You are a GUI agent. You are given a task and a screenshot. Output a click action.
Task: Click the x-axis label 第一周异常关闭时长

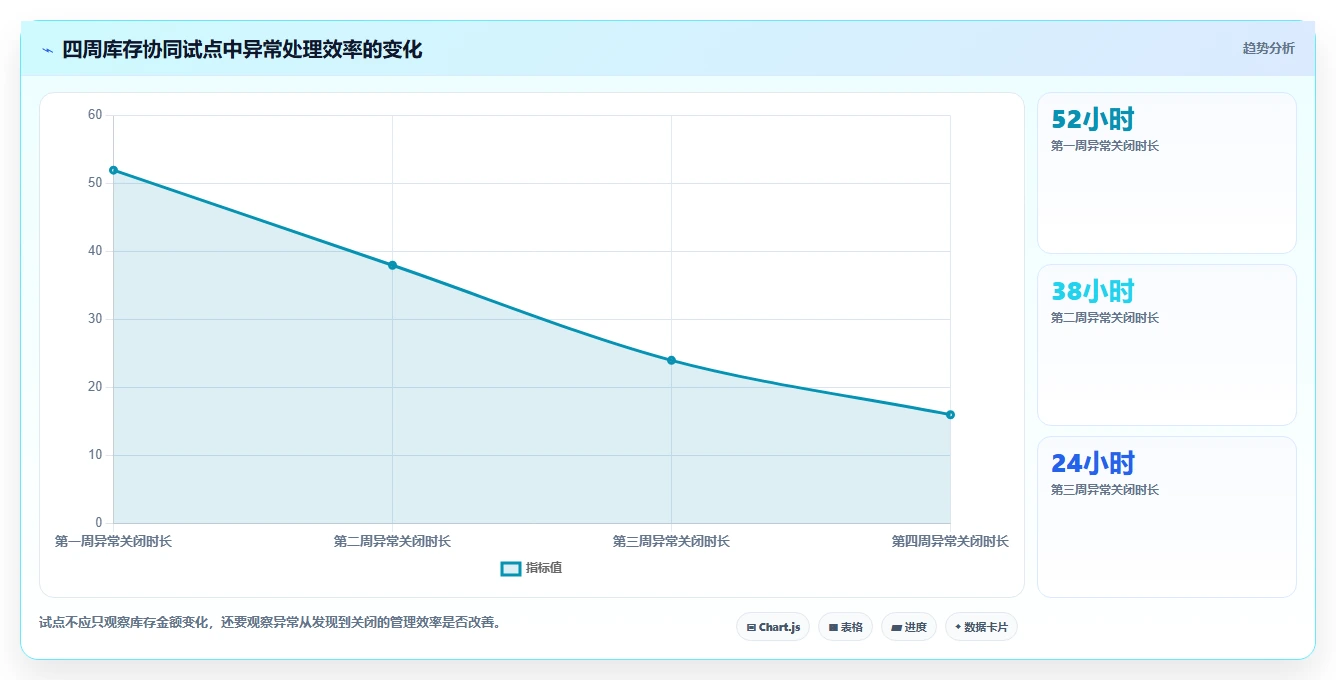click(x=113, y=541)
